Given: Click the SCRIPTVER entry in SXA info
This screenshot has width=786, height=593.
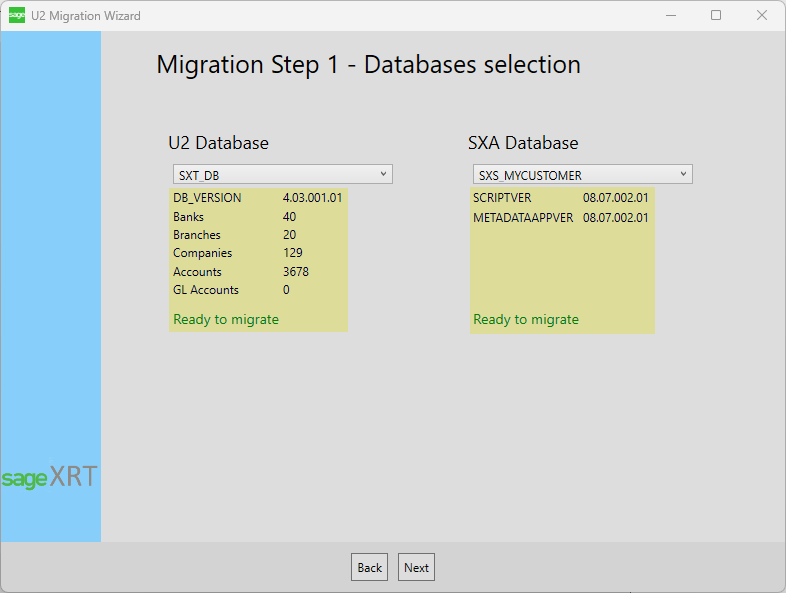Looking at the screenshot, I should [502, 198].
